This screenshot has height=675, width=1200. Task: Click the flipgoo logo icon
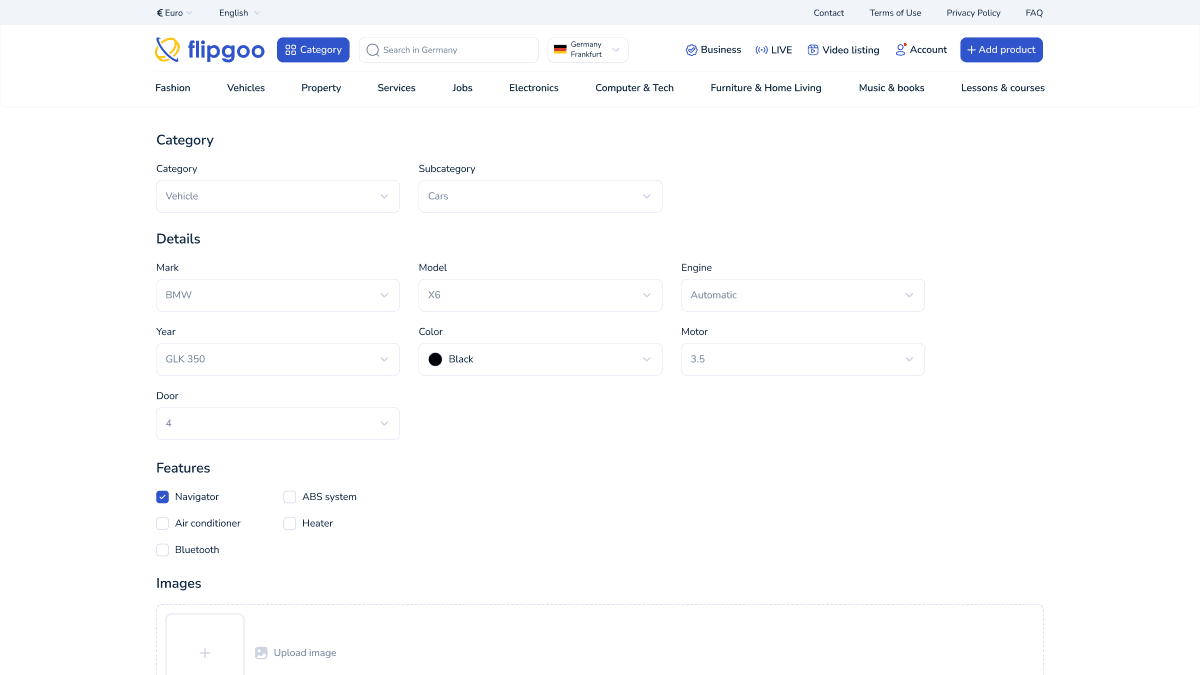[168, 49]
